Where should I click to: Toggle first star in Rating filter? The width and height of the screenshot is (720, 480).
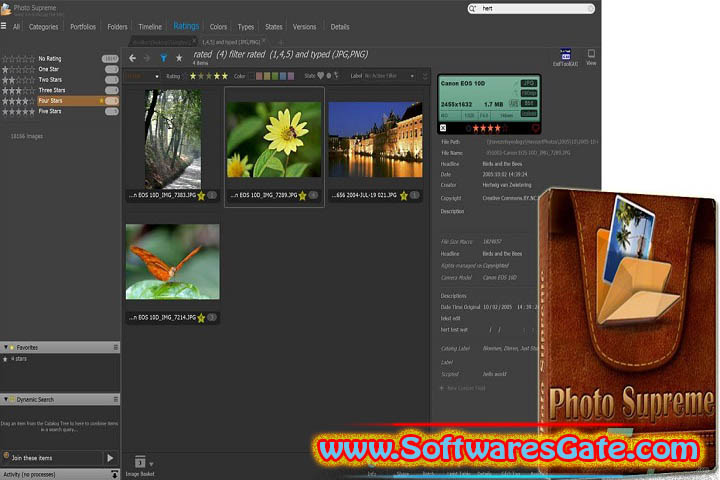coord(193,76)
